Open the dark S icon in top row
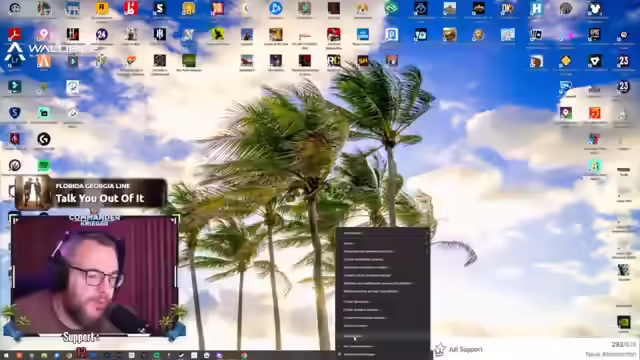 pos(160,8)
